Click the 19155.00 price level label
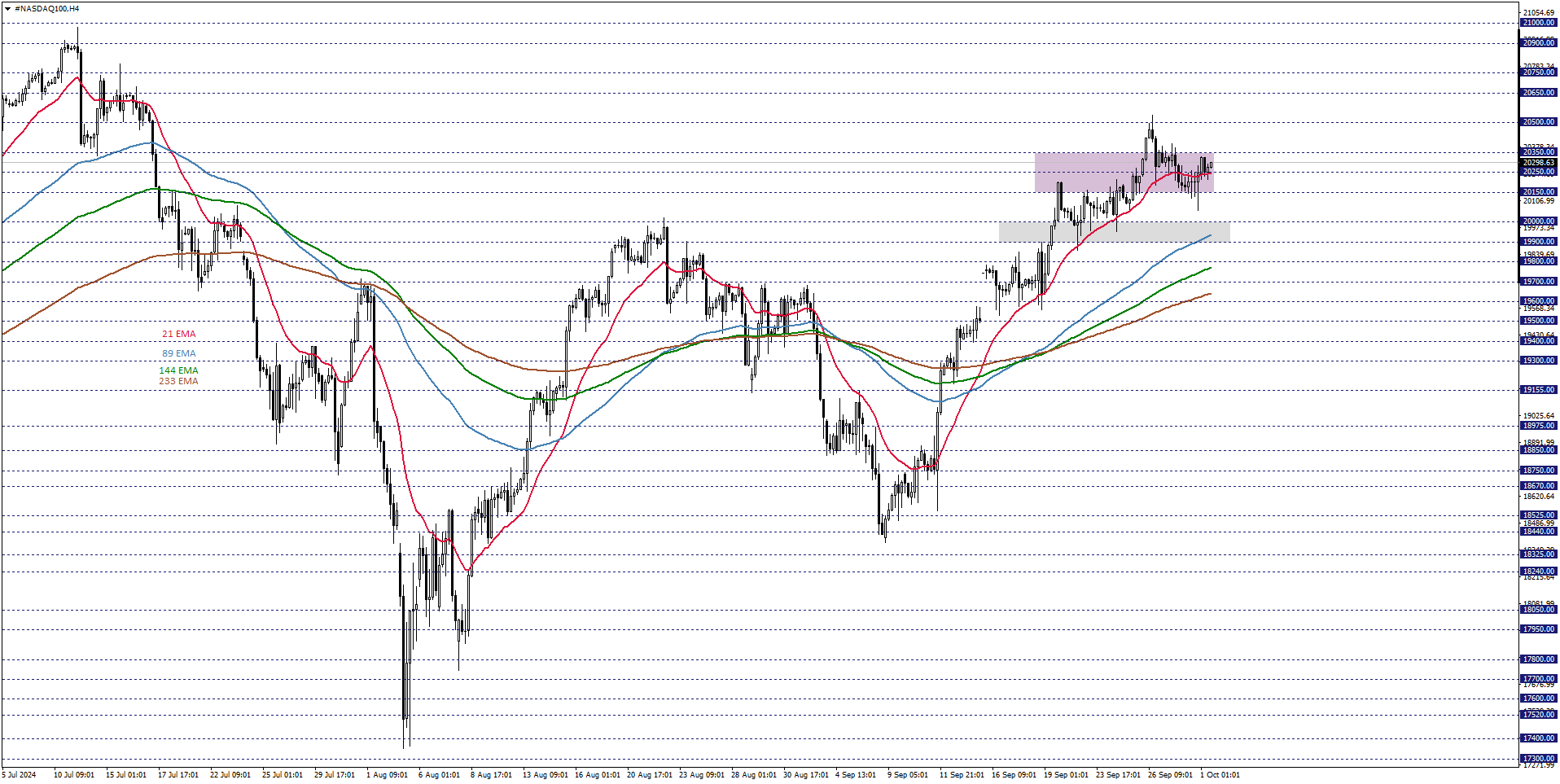Screen dimensions: 1560x784 (1539, 390)
